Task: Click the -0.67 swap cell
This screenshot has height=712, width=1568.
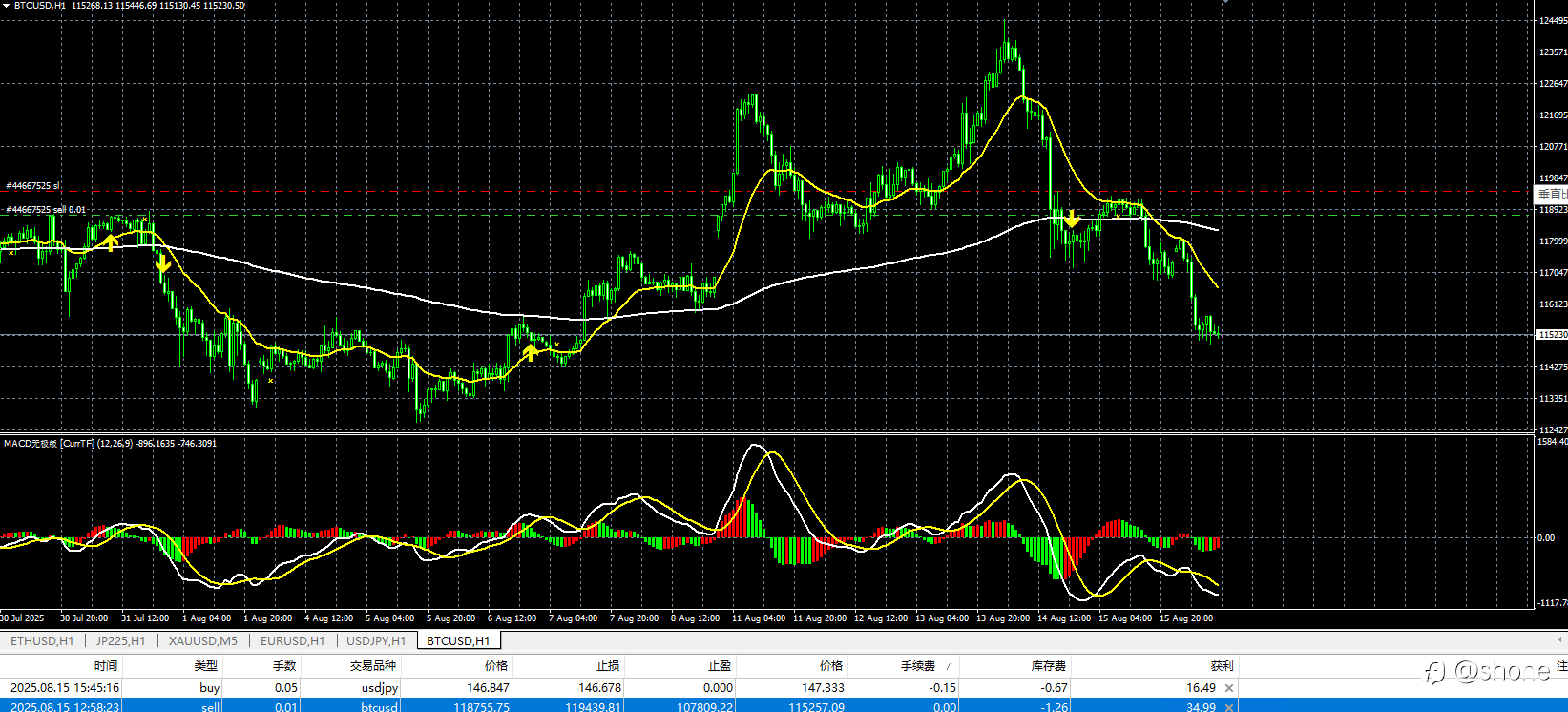Action: [1055, 688]
